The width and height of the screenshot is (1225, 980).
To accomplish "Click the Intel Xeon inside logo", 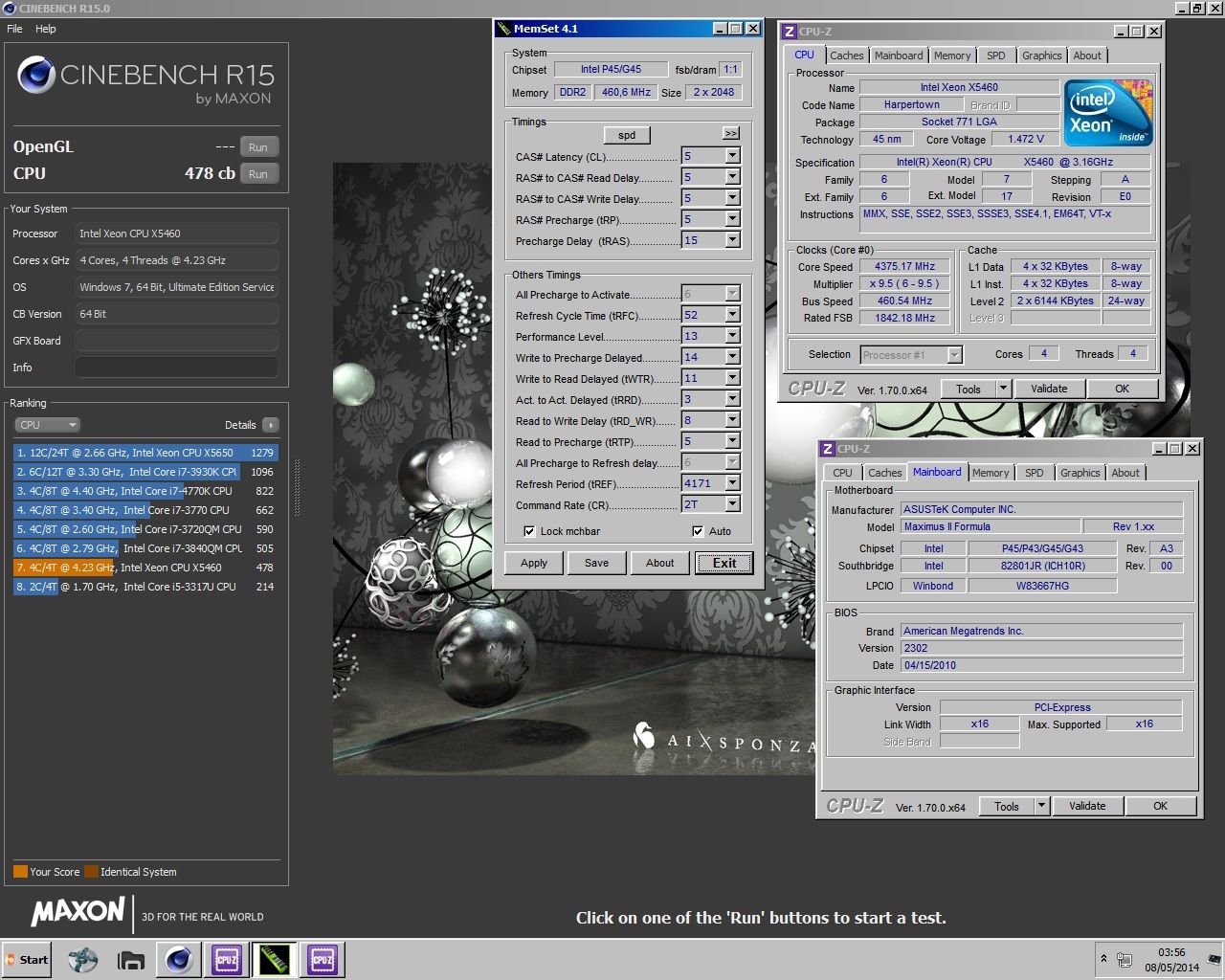I will [1108, 113].
